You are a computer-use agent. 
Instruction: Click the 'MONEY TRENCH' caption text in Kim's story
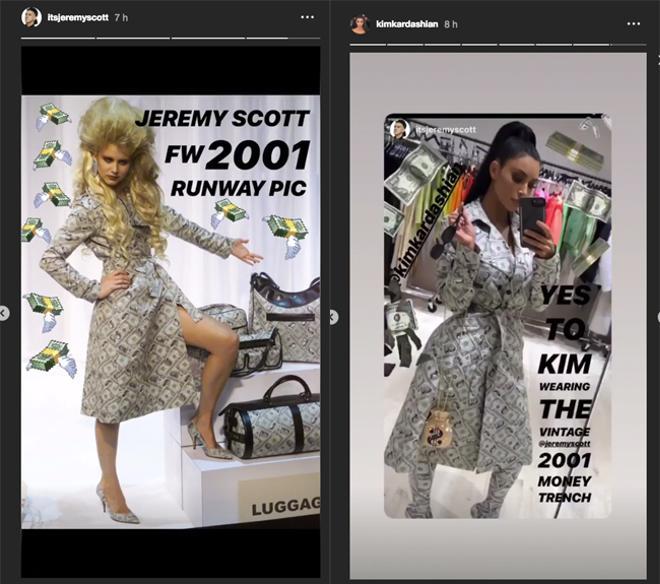click(x=564, y=489)
